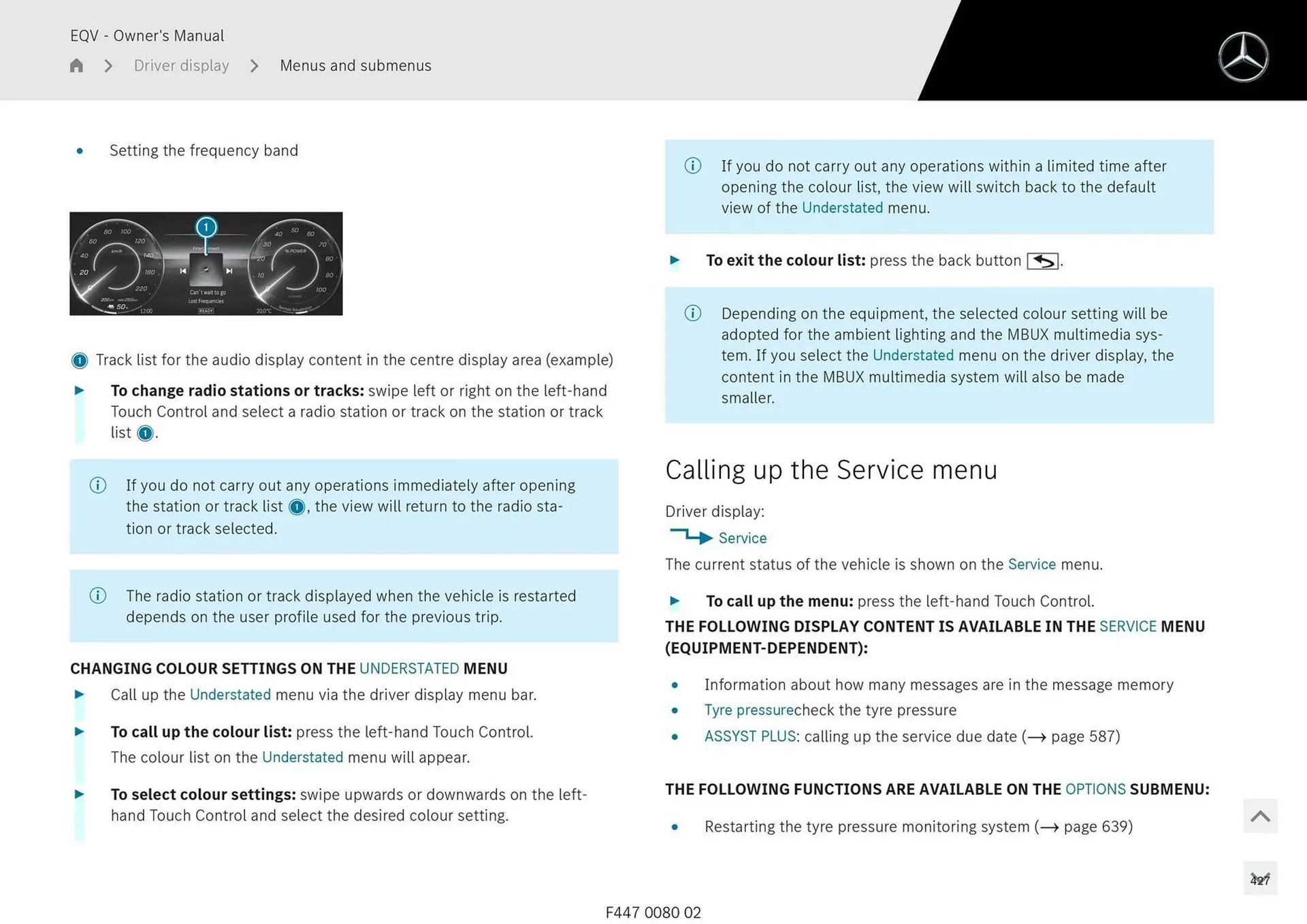This screenshot has height=924, width=1307.
Task: Click UNDERSTATED link in colour settings heading
Action: point(409,668)
